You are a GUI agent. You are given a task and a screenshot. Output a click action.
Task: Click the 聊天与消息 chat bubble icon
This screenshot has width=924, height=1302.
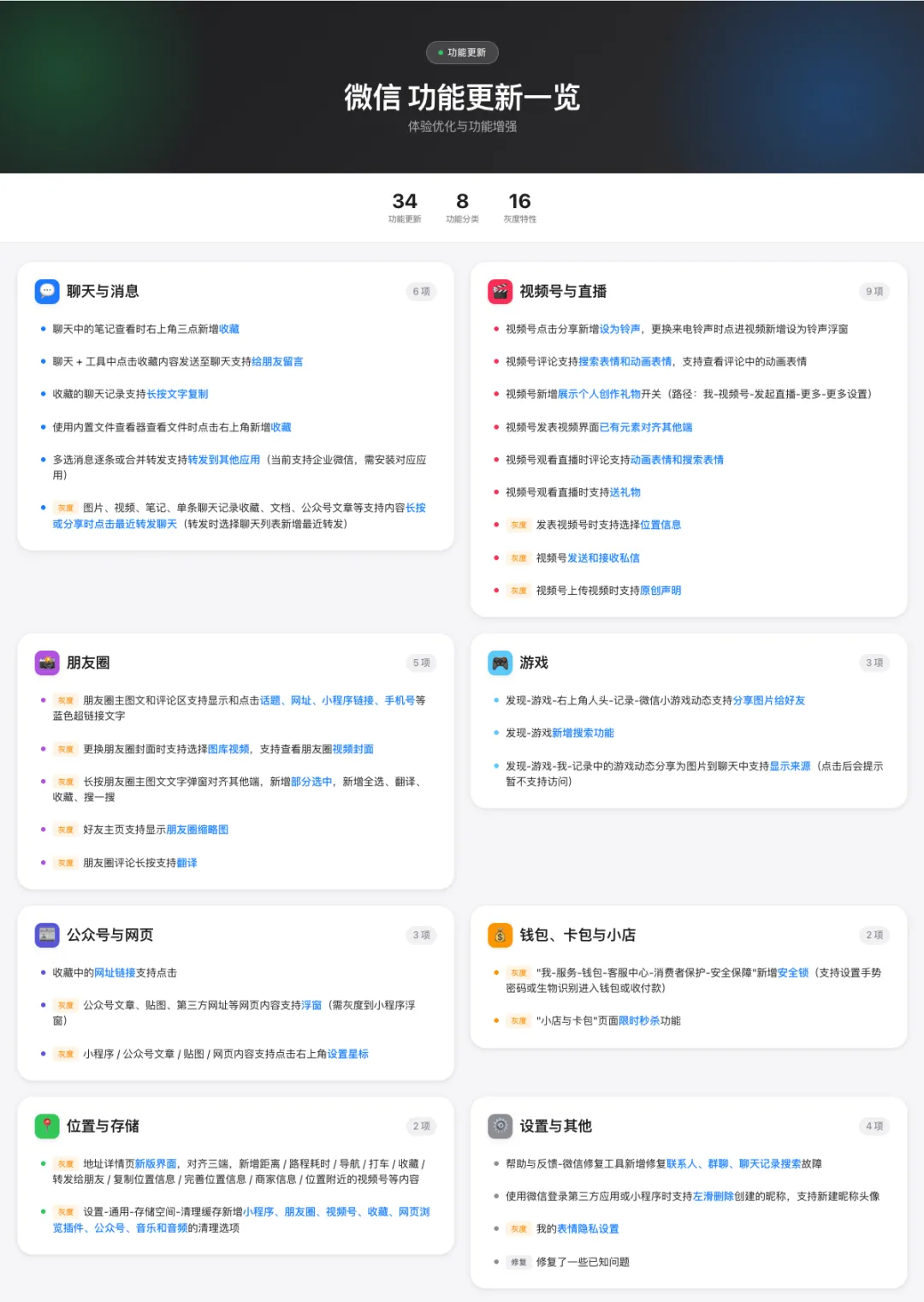pos(47,291)
